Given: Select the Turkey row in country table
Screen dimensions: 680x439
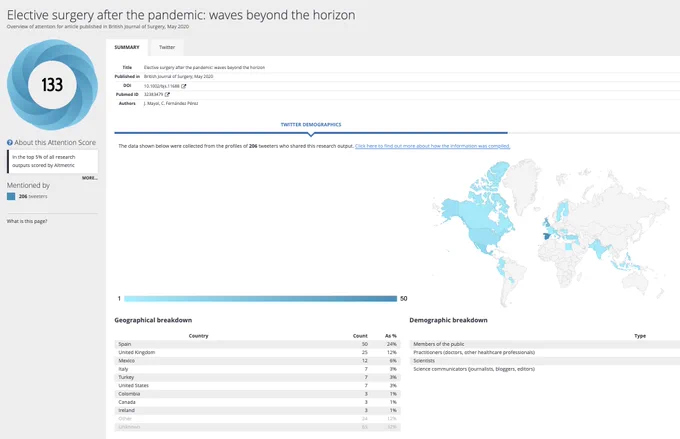Looking at the screenshot, I should click(x=258, y=377).
